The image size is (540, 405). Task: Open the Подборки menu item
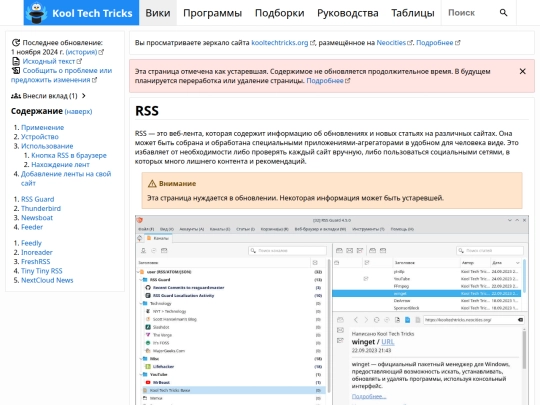coord(280,13)
